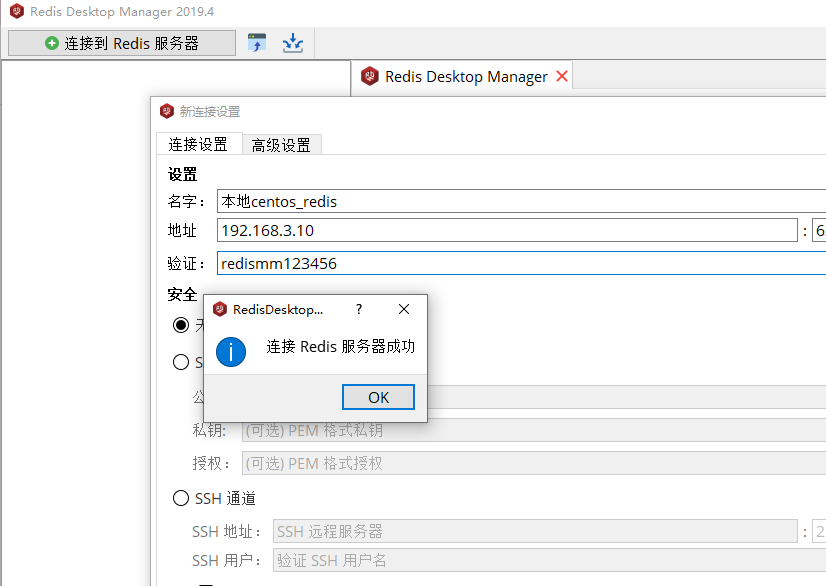Select the Redis Desktop Manager tab
Viewport: 826px width, 586px height.
[462, 77]
